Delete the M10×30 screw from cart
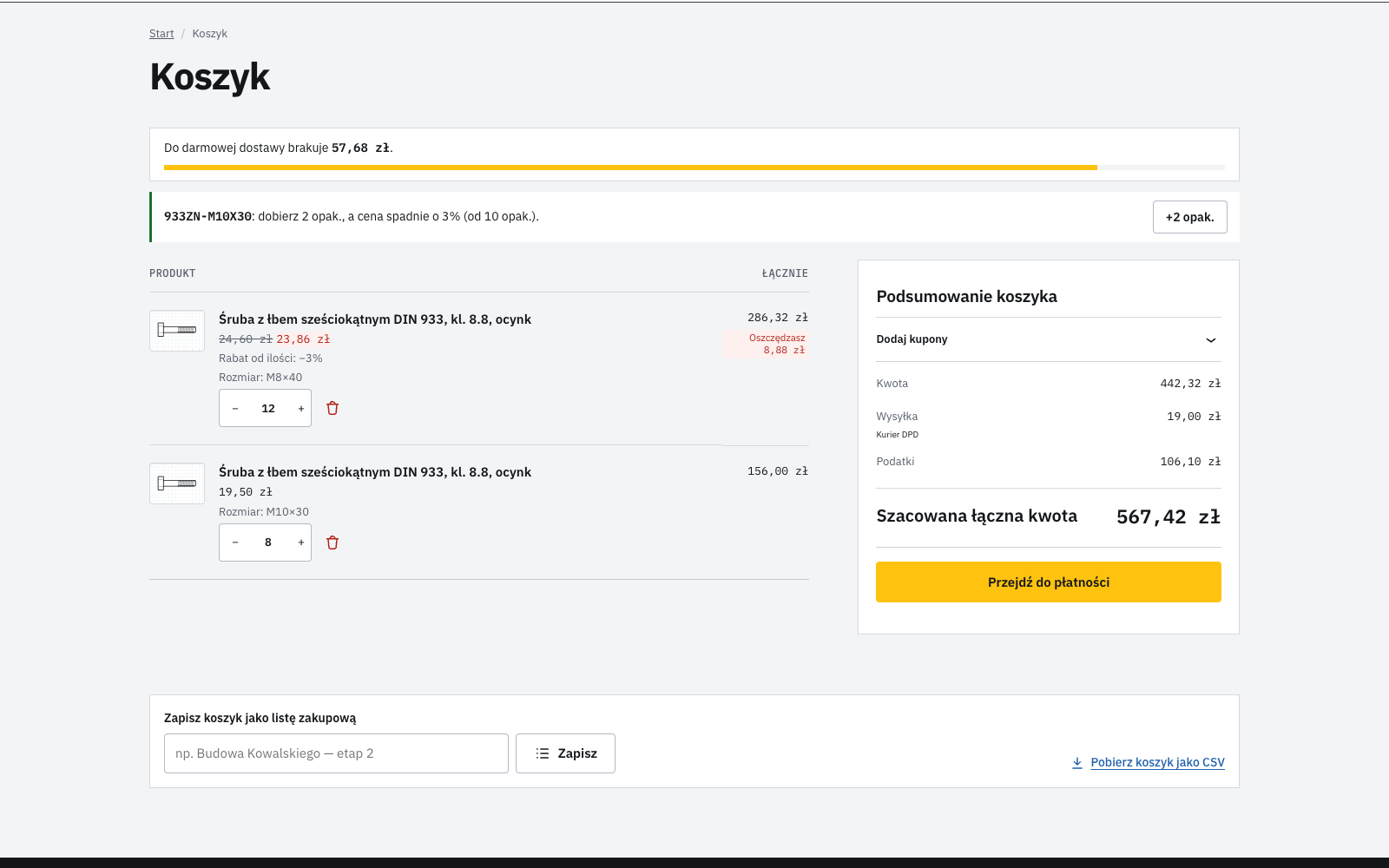 coord(332,542)
